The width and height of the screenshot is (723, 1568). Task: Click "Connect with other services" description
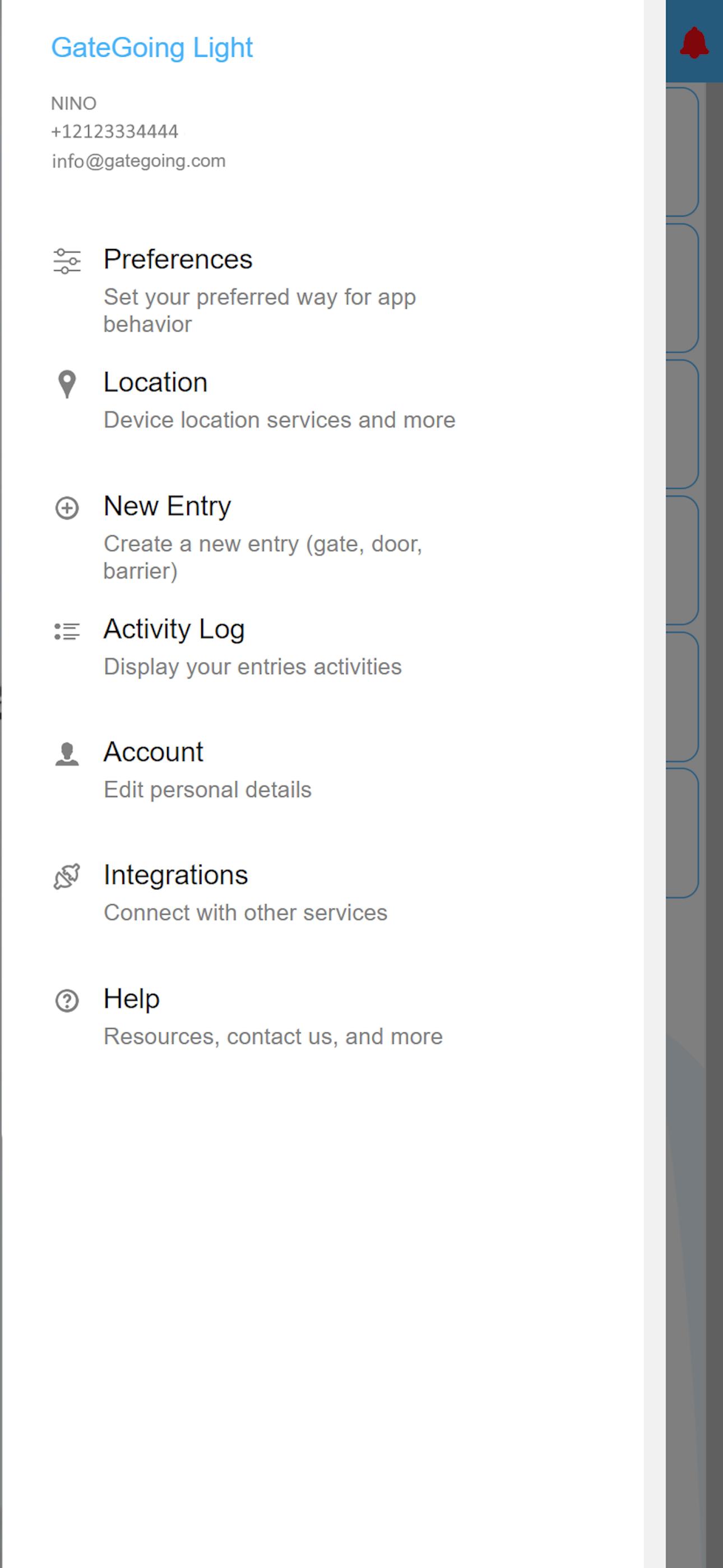tap(245, 912)
